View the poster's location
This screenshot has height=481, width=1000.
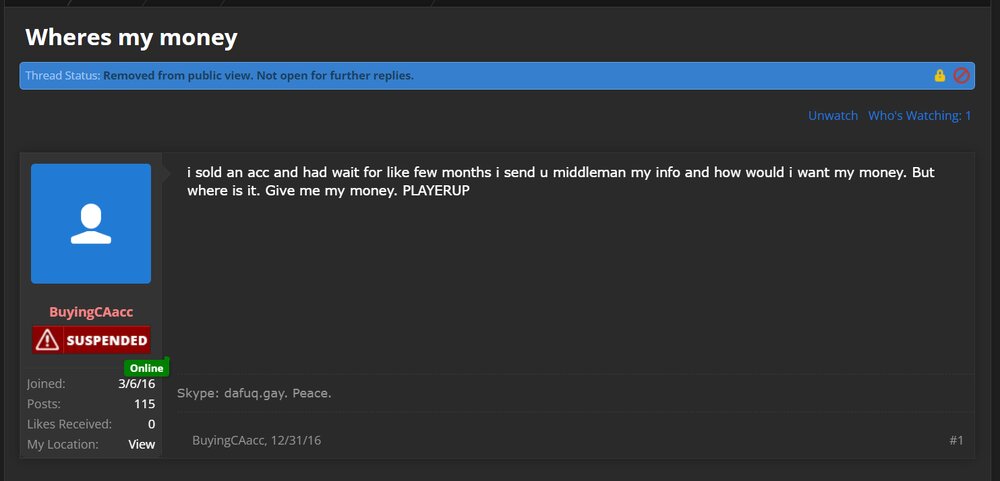pos(142,444)
